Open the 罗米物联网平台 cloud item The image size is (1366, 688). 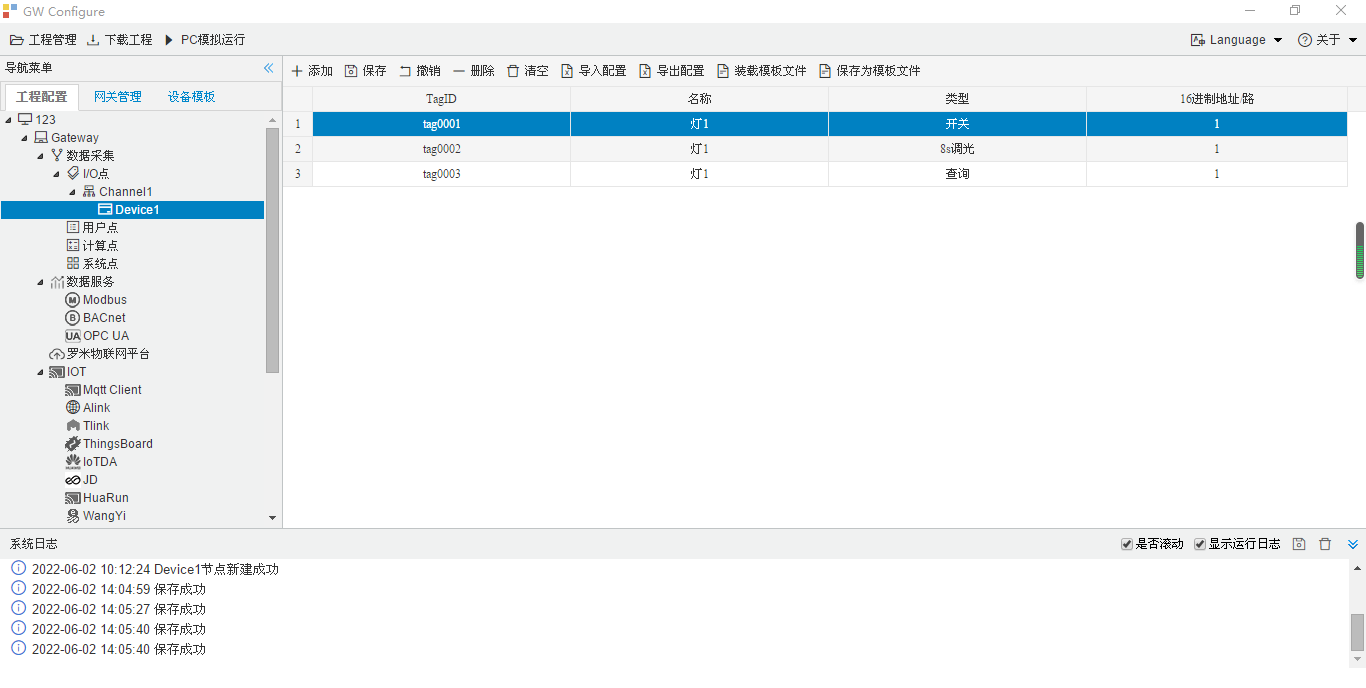99,354
